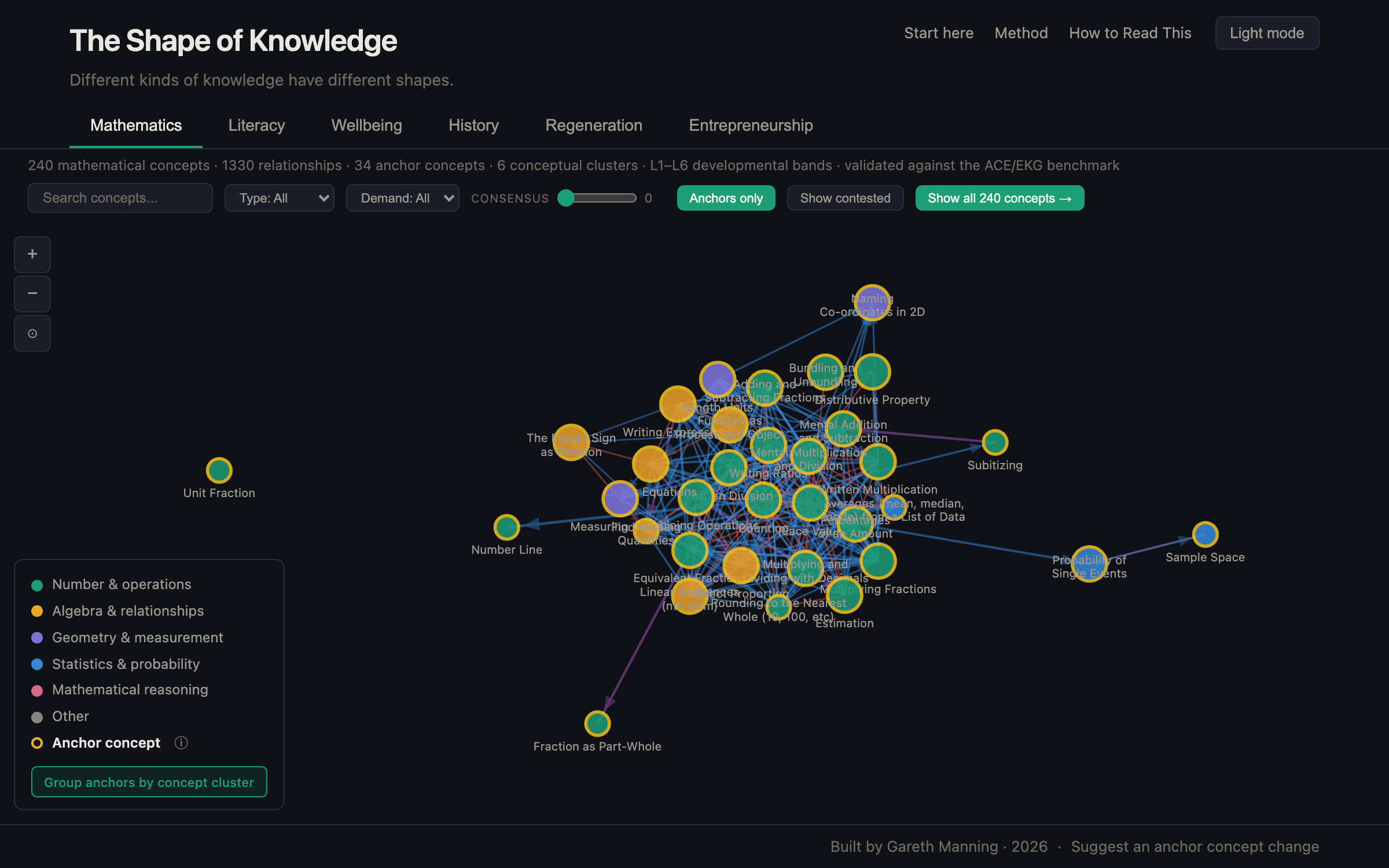Click the Geometry & measurement legend swatch
This screenshot has height=868, width=1389.
pyautogui.click(x=37, y=638)
